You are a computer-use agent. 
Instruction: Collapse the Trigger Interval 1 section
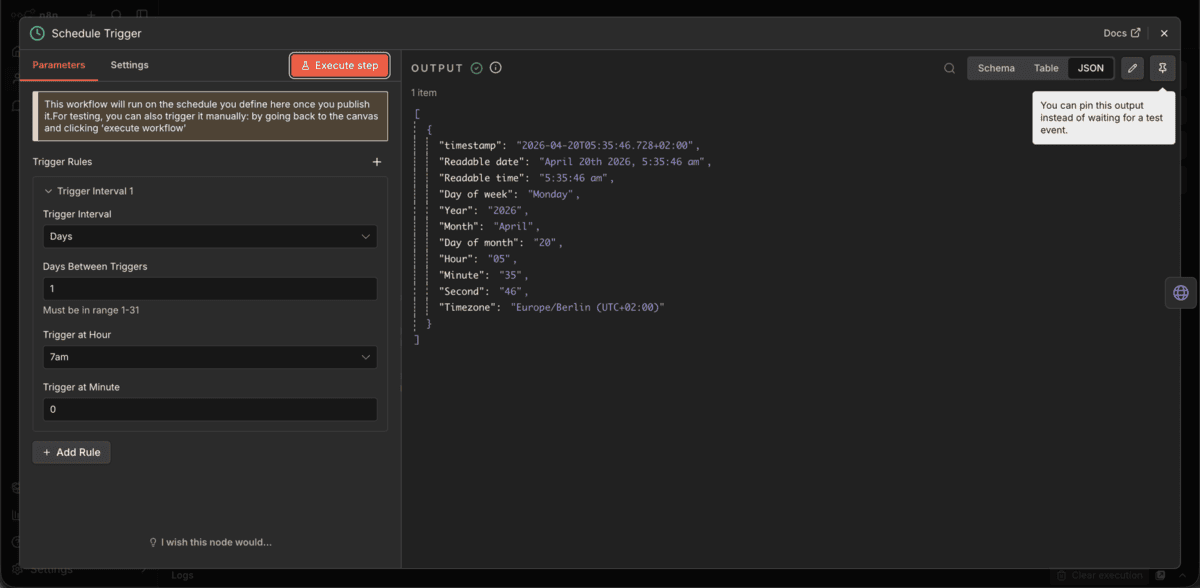[x=47, y=190]
